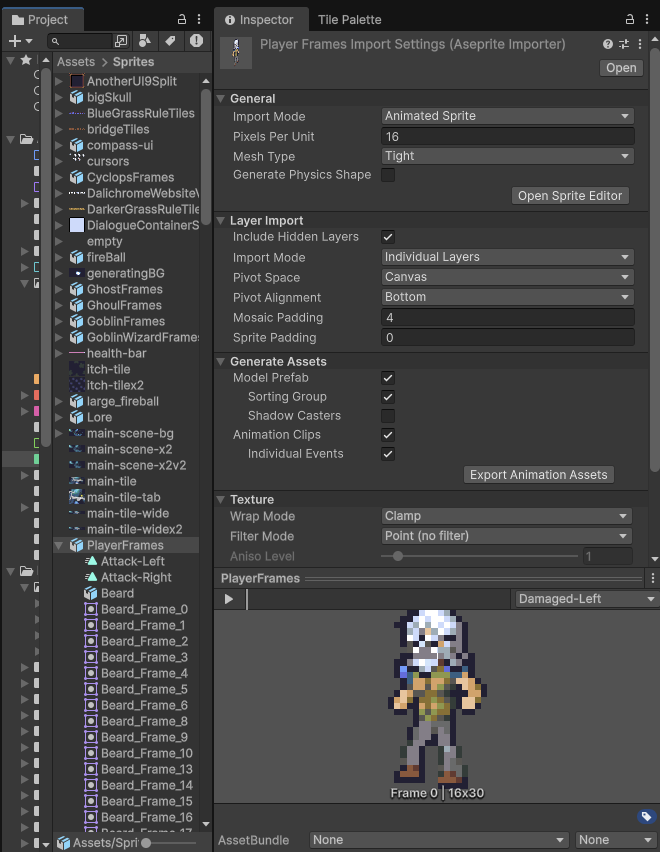Click the asset labels tag icon
Viewport: 660px width, 852px height.
click(x=645, y=817)
